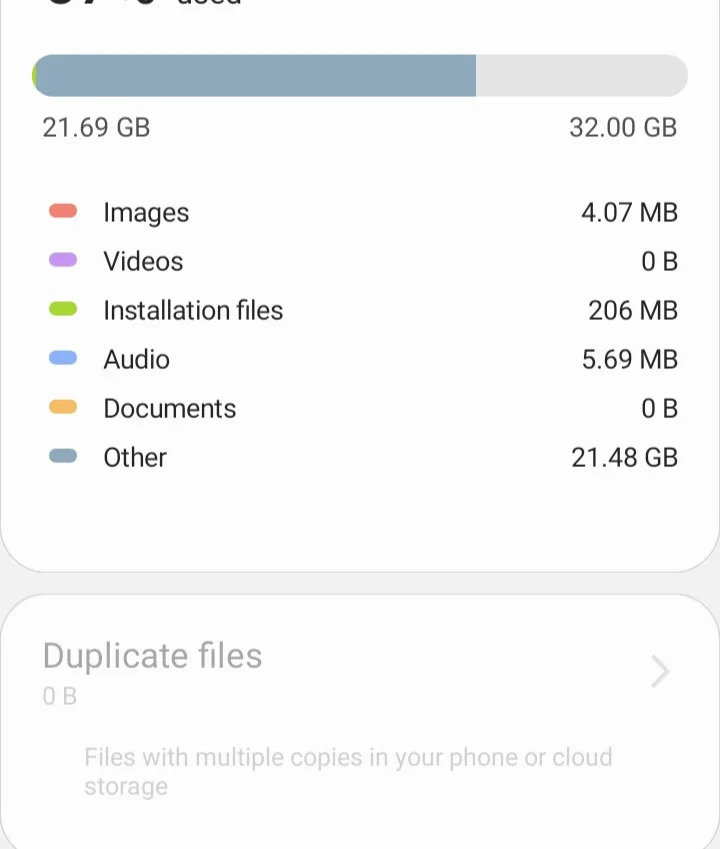
Task: Tap the purple Videos color indicator
Action: tap(63, 261)
